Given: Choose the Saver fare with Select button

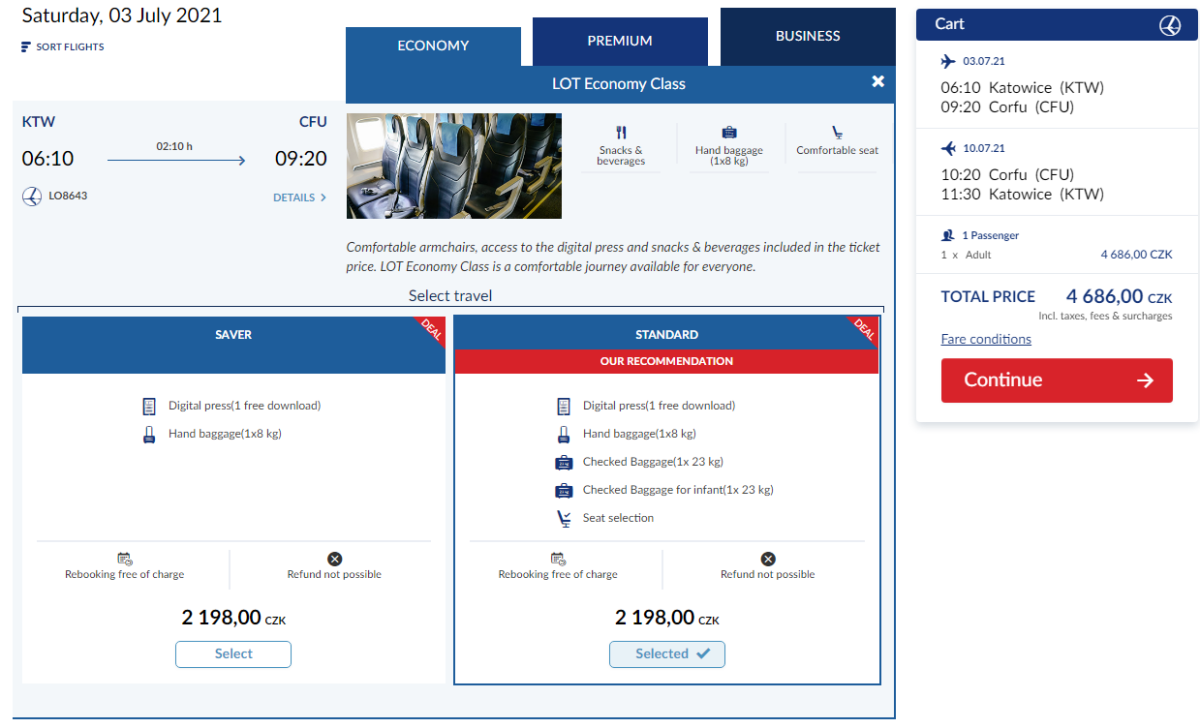Looking at the screenshot, I should (x=233, y=654).
